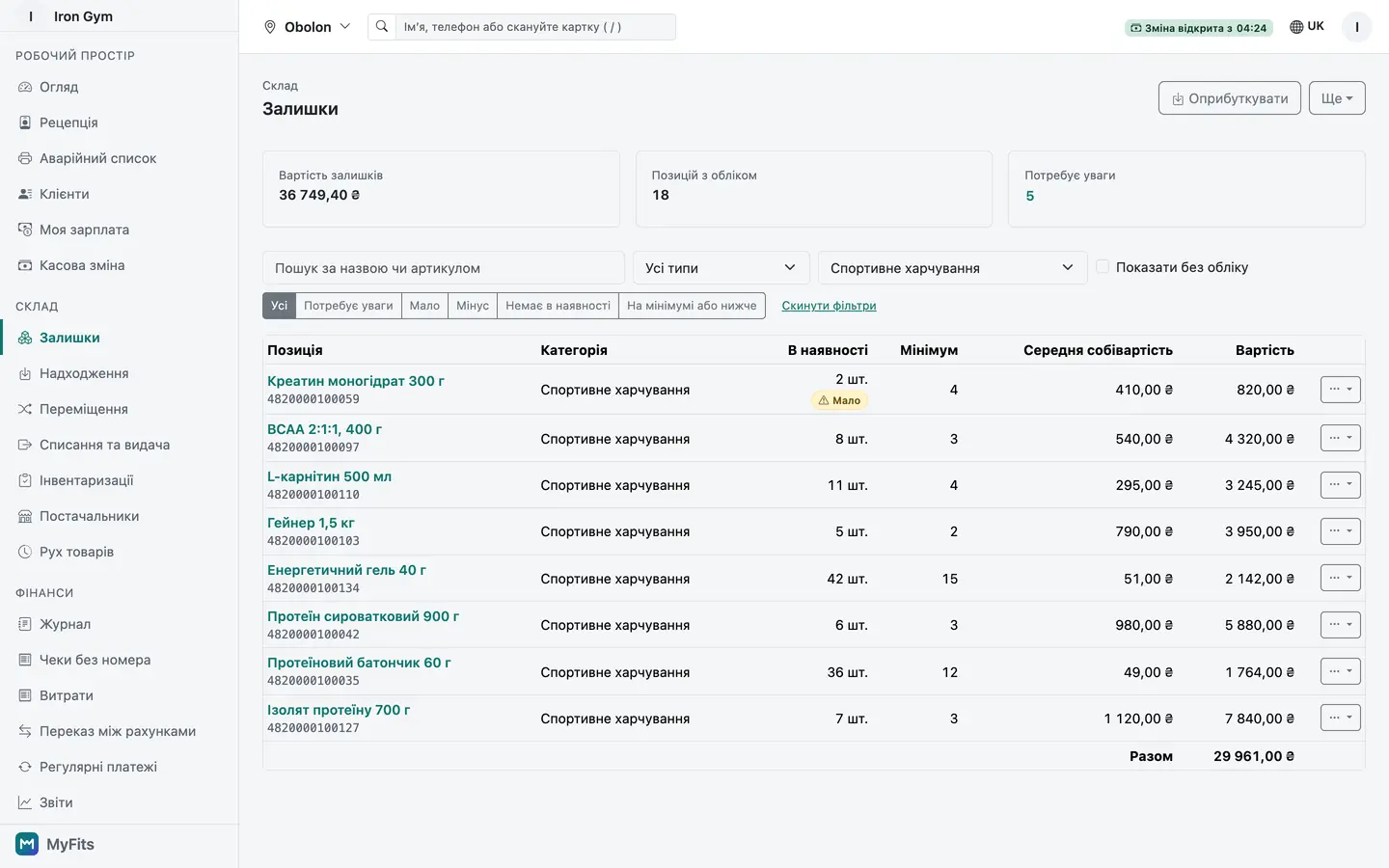Click the Надходження icon
Image resolution: width=1389 pixels, height=868 pixels.
[25, 373]
